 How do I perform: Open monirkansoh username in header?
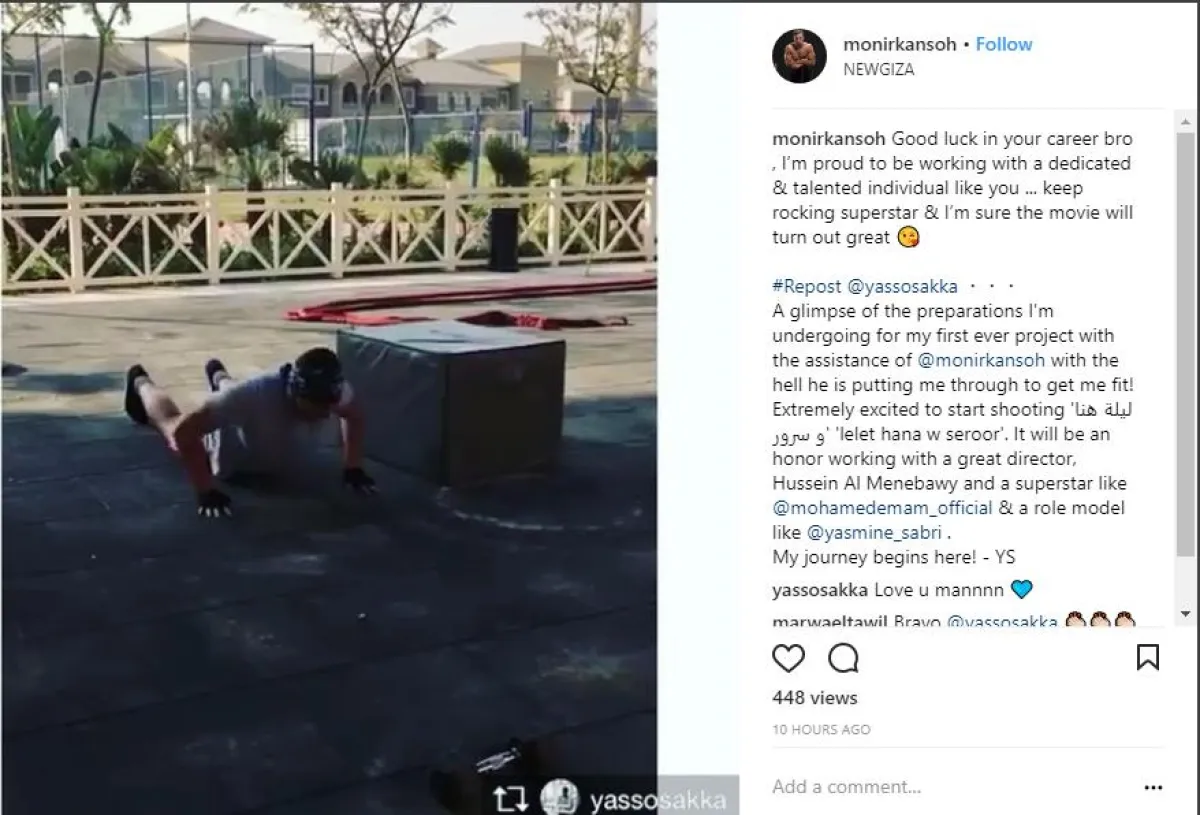pyautogui.click(x=899, y=44)
